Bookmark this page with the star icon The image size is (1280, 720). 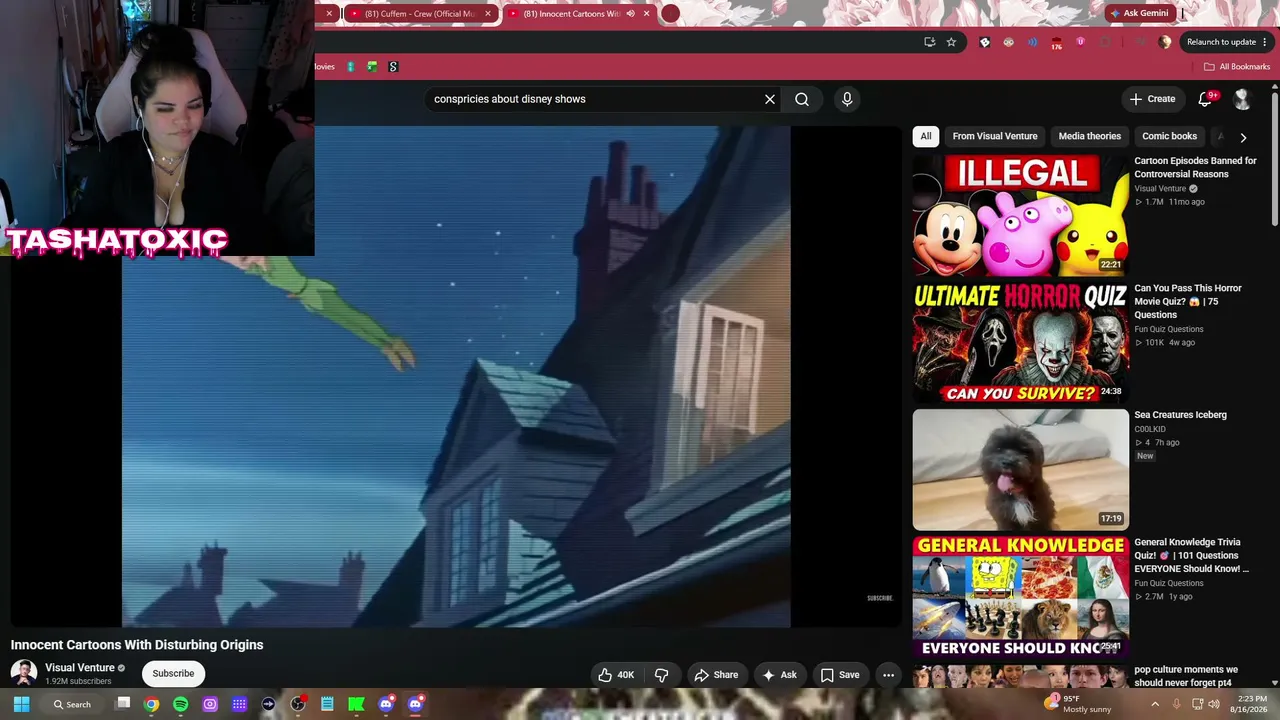click(x=951, y=42)
